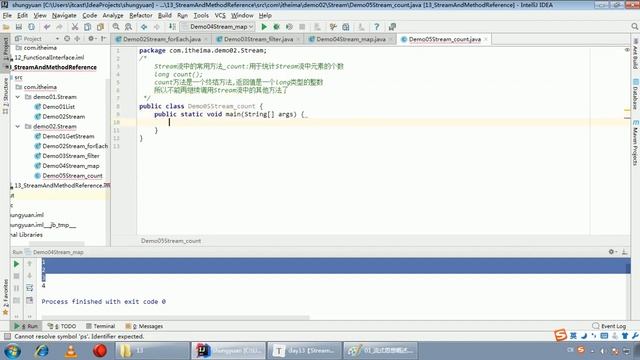The height and width of the screenshot is (360, 640).
Task: Click the Demo05Stream_count breadcrumb below editor
Action: point(171,241)
